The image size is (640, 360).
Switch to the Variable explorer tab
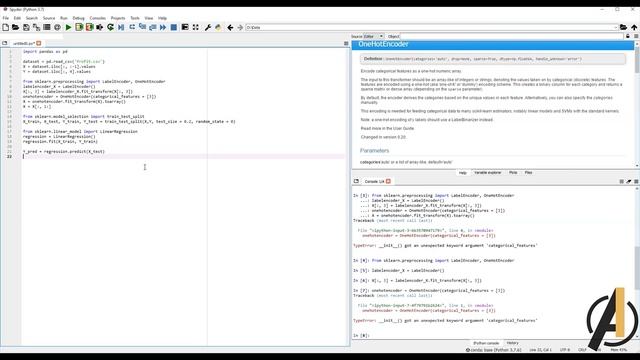tap(487, 173)
